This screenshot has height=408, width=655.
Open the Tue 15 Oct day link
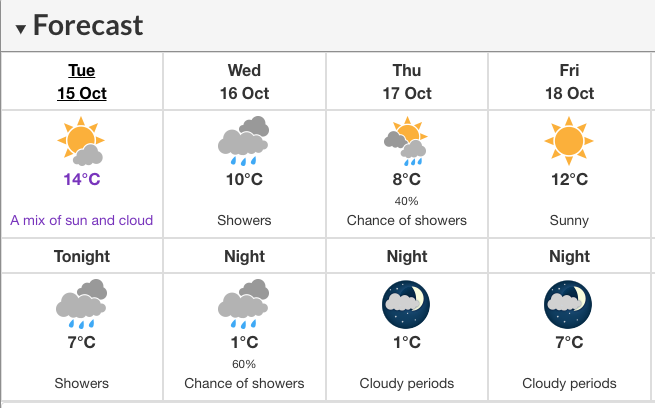pos(82,81)
